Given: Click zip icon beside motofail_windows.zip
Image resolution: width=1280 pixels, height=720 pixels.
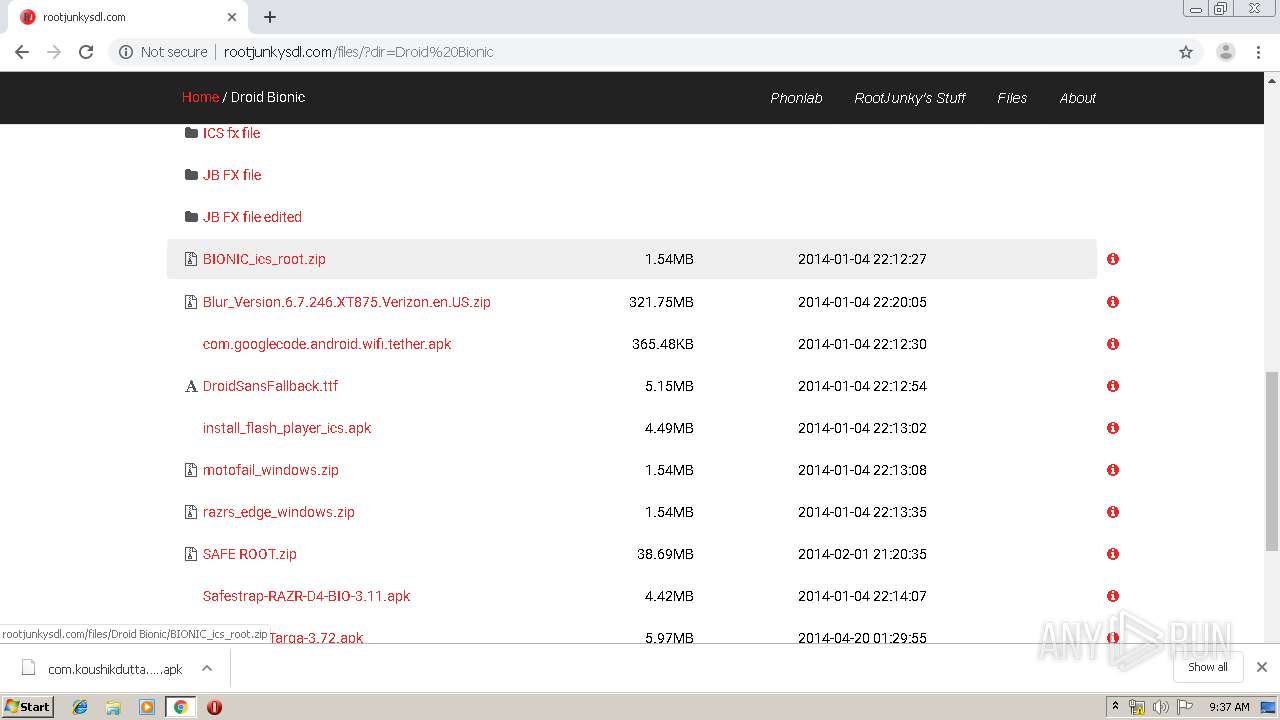Looking at the screenshot, I should pos(191,470).
